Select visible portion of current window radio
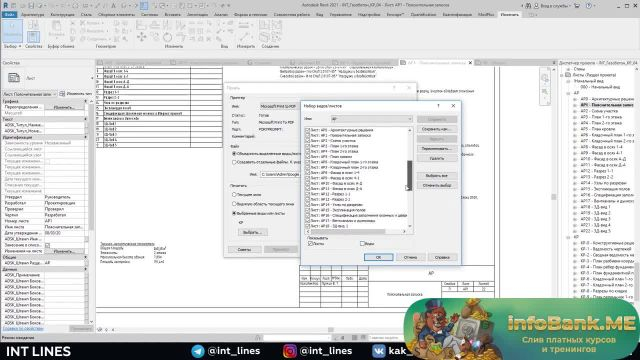 (234, 204)
